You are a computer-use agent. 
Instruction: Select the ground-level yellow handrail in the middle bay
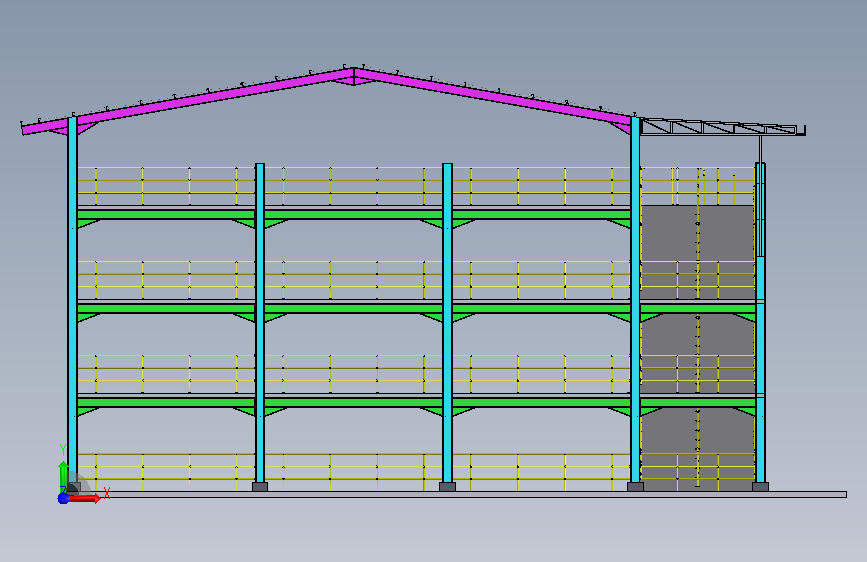pos(354,472)
